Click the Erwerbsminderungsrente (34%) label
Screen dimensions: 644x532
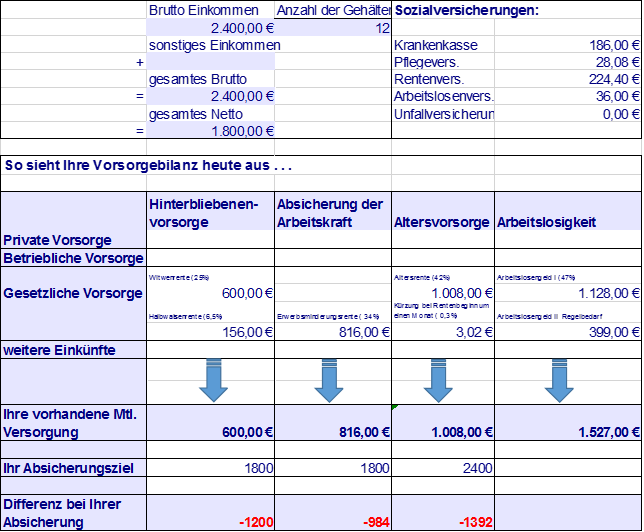[328, 317]
